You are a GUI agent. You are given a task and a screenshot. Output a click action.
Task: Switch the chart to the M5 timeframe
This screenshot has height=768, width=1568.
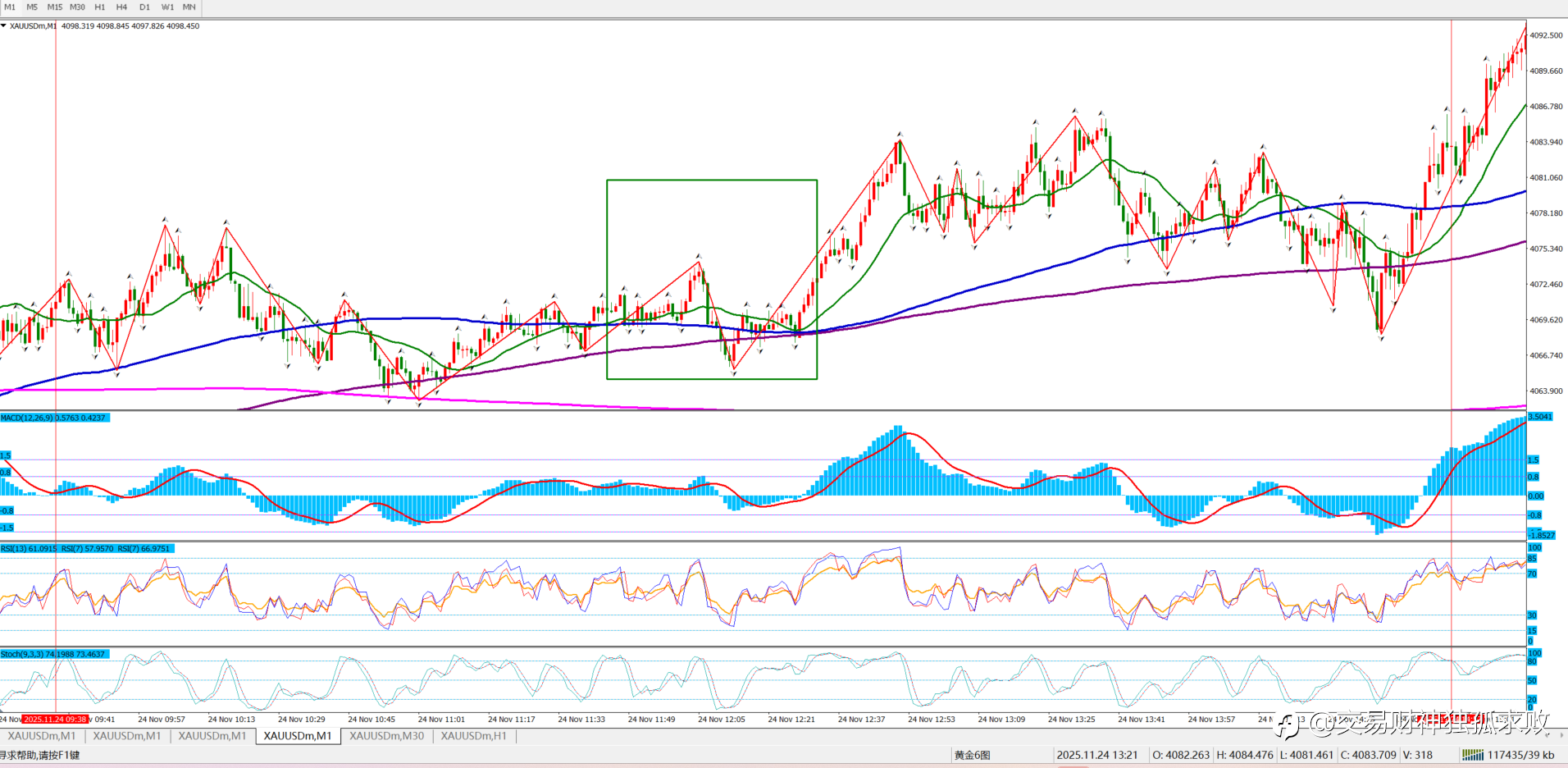pos(32,7)
